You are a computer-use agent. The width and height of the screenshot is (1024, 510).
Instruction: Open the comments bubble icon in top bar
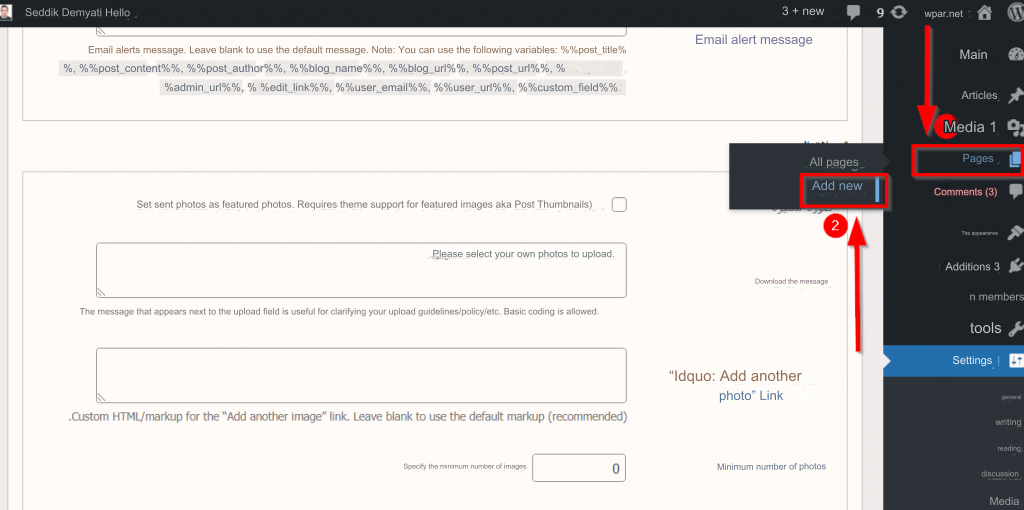click(853, 12)
